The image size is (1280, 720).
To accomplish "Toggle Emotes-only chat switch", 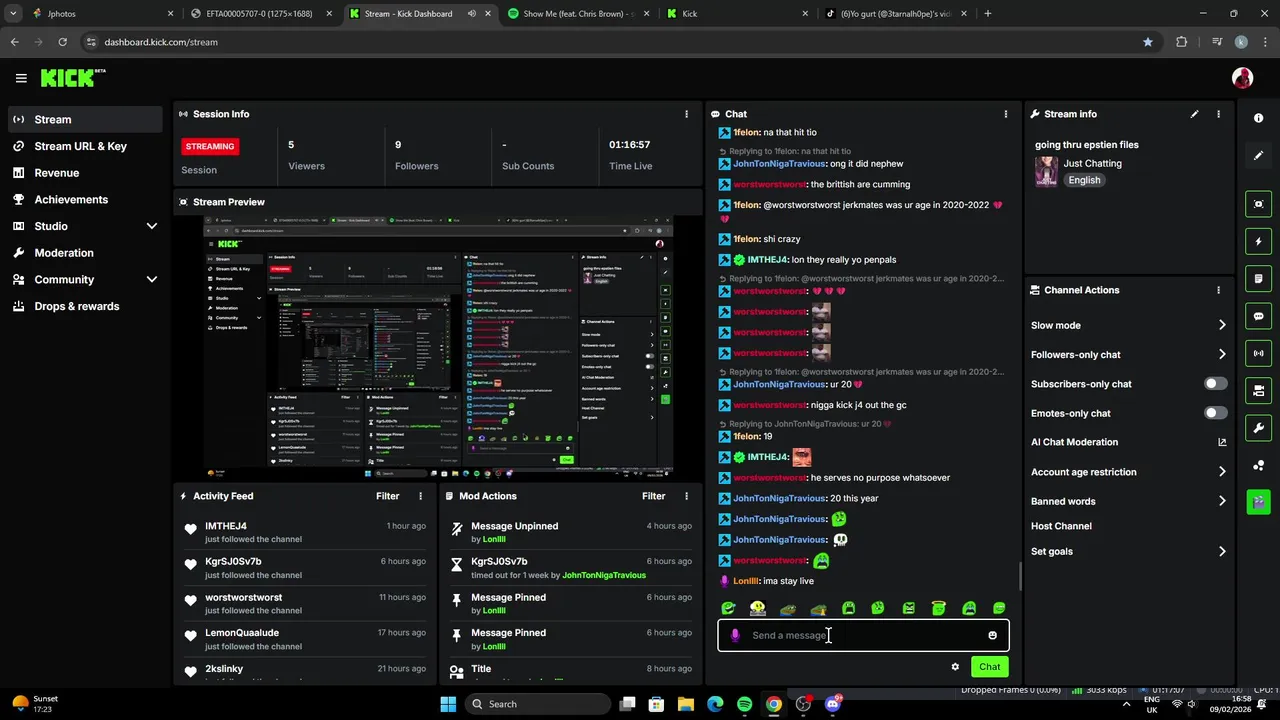I will (x=1215, y=413).
